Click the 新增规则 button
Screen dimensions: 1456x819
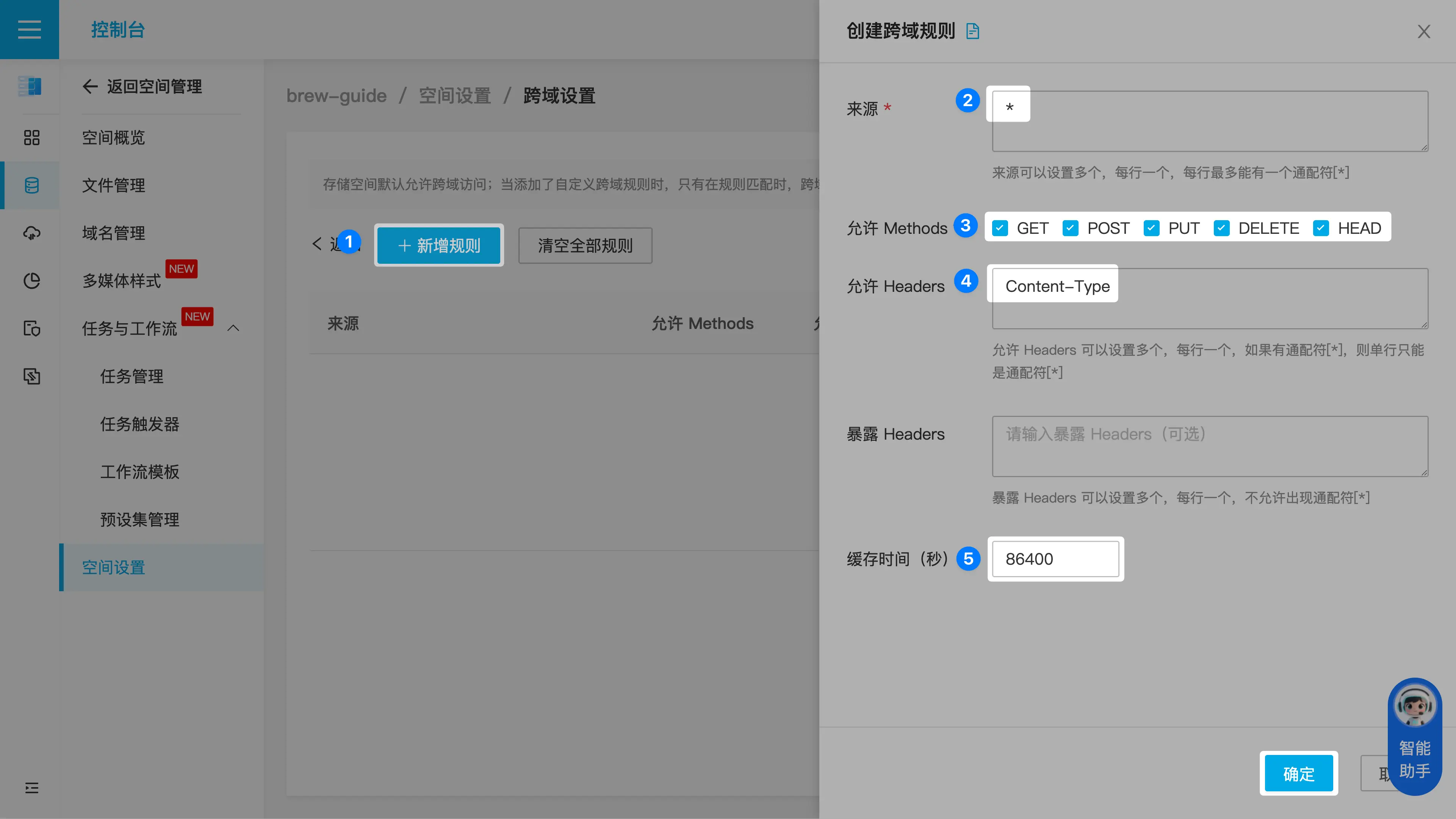point(438,245)
